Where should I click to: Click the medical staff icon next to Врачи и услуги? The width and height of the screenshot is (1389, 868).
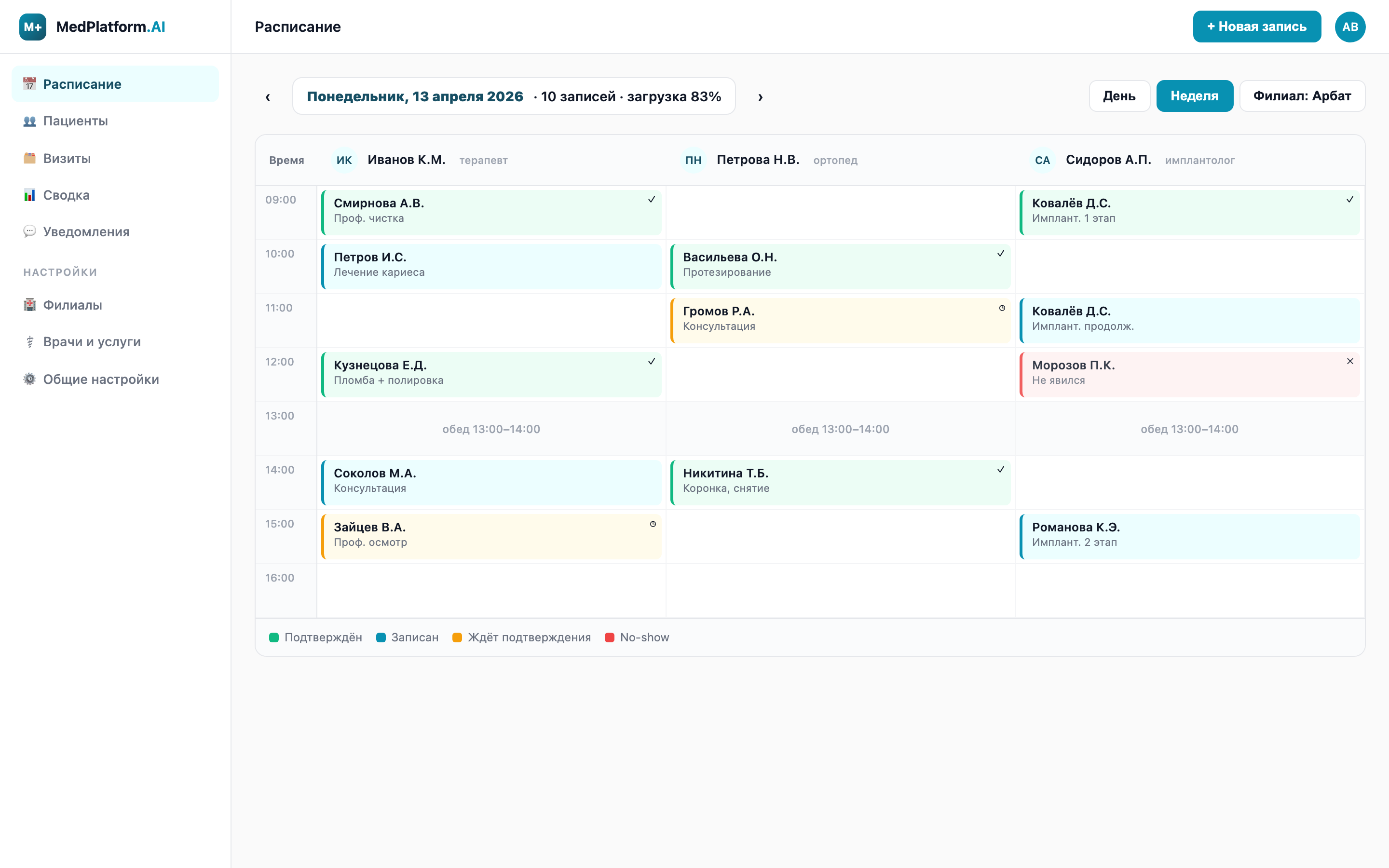click(29, 341)
